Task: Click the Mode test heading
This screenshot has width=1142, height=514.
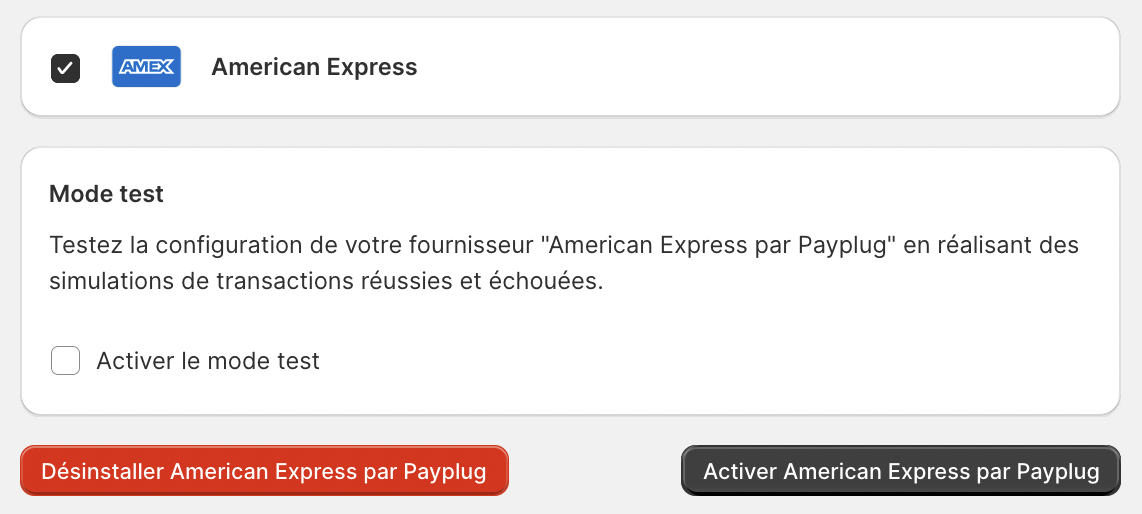Action: tap(106, 194)
